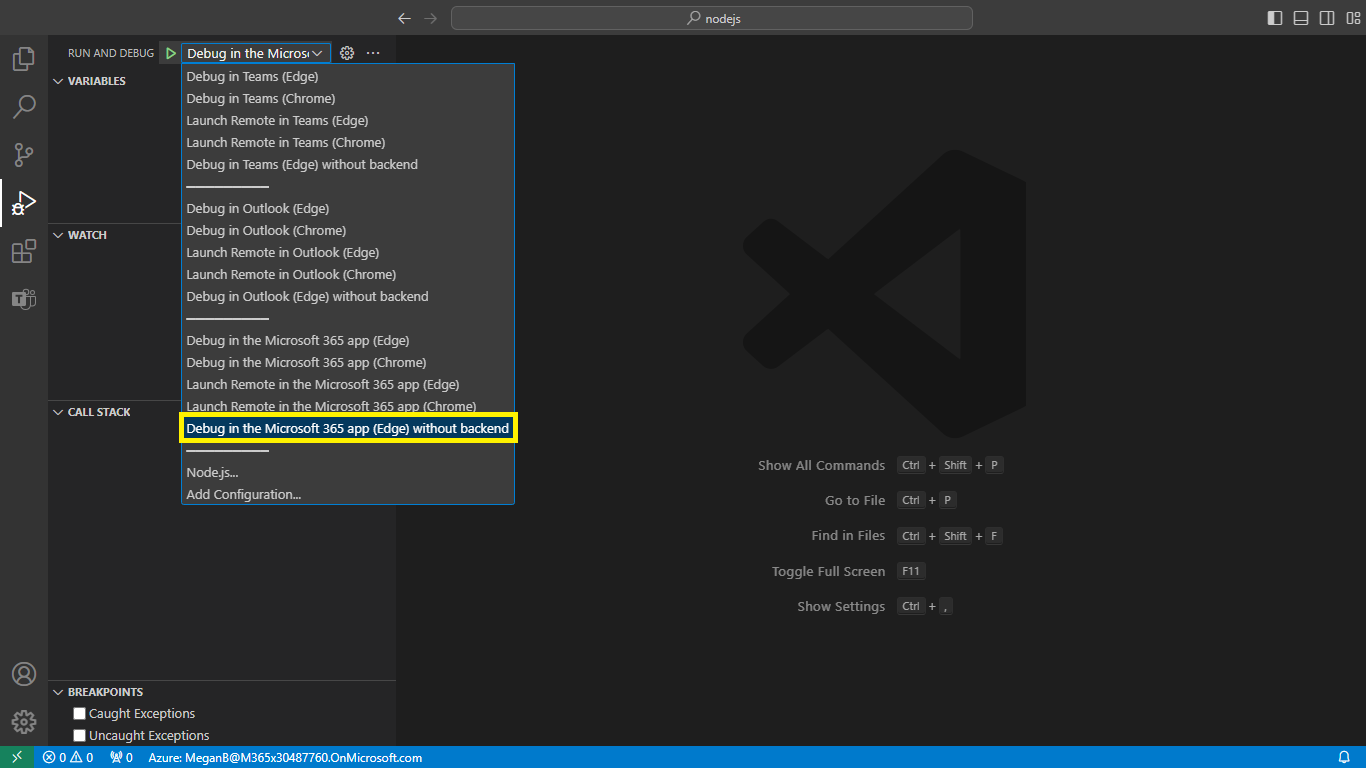Image resolution: width=1366 pixels, height=768 pixels.
Task: Open launch.json with the gear icon
Action: [x=347, y=53]
